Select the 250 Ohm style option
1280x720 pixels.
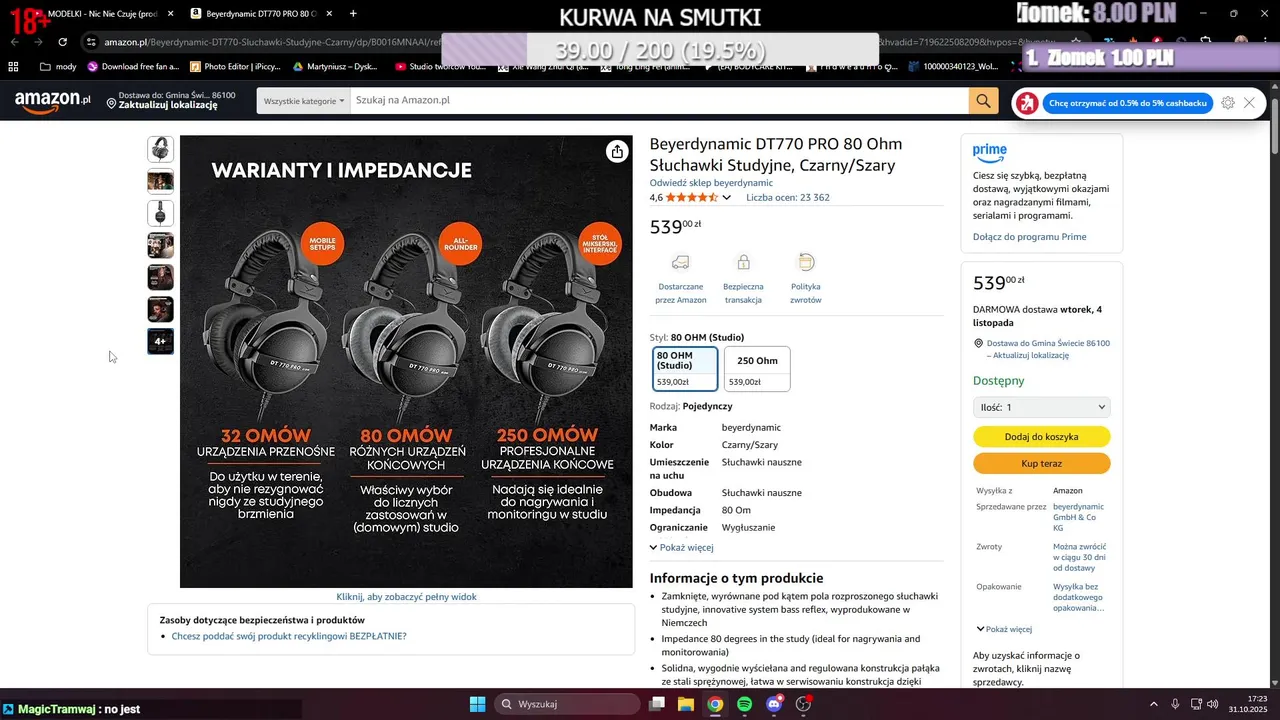757,368
